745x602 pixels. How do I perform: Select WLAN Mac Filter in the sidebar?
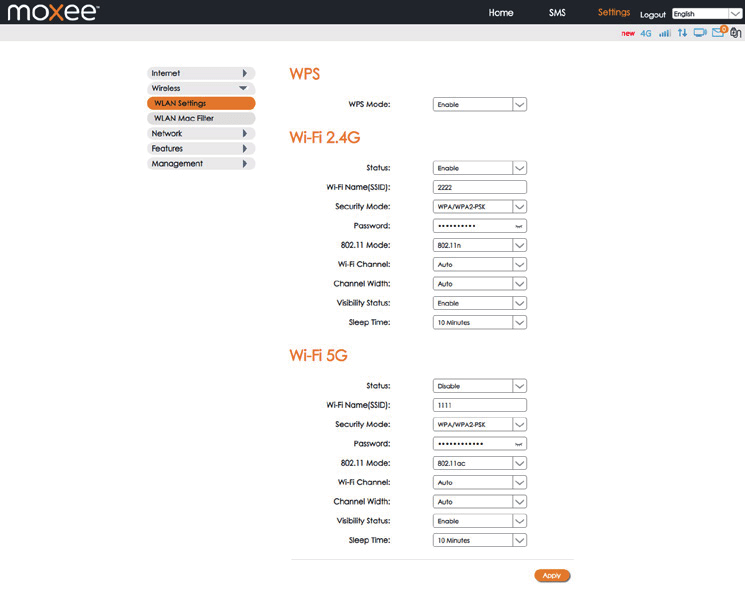(200, 118)
